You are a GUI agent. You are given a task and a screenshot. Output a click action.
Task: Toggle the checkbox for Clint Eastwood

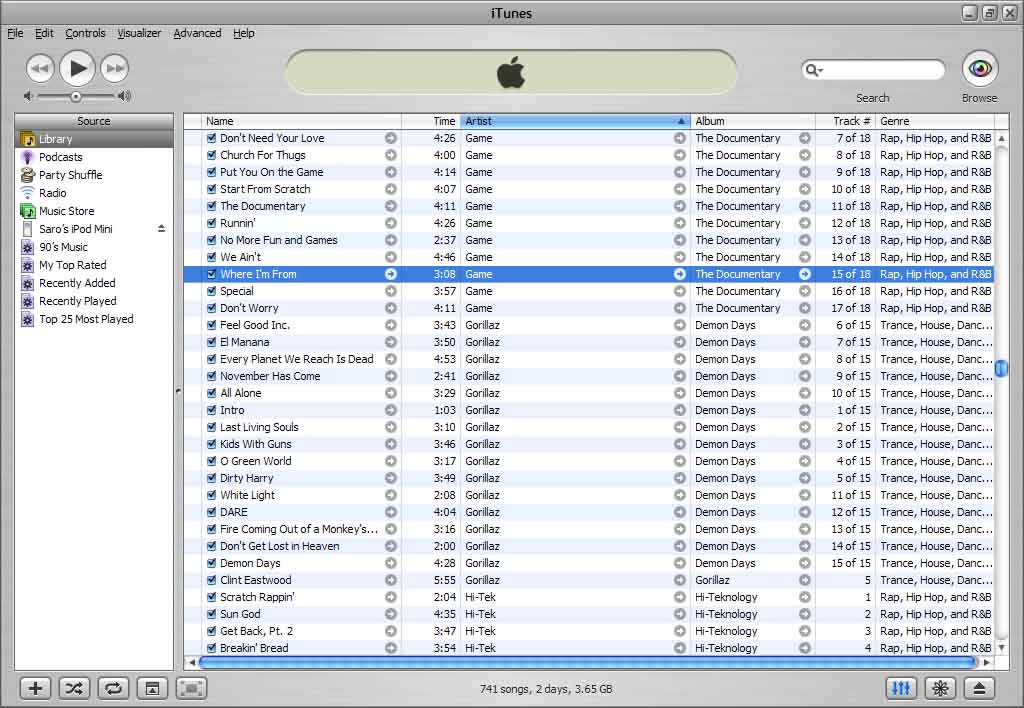(211, 580)
